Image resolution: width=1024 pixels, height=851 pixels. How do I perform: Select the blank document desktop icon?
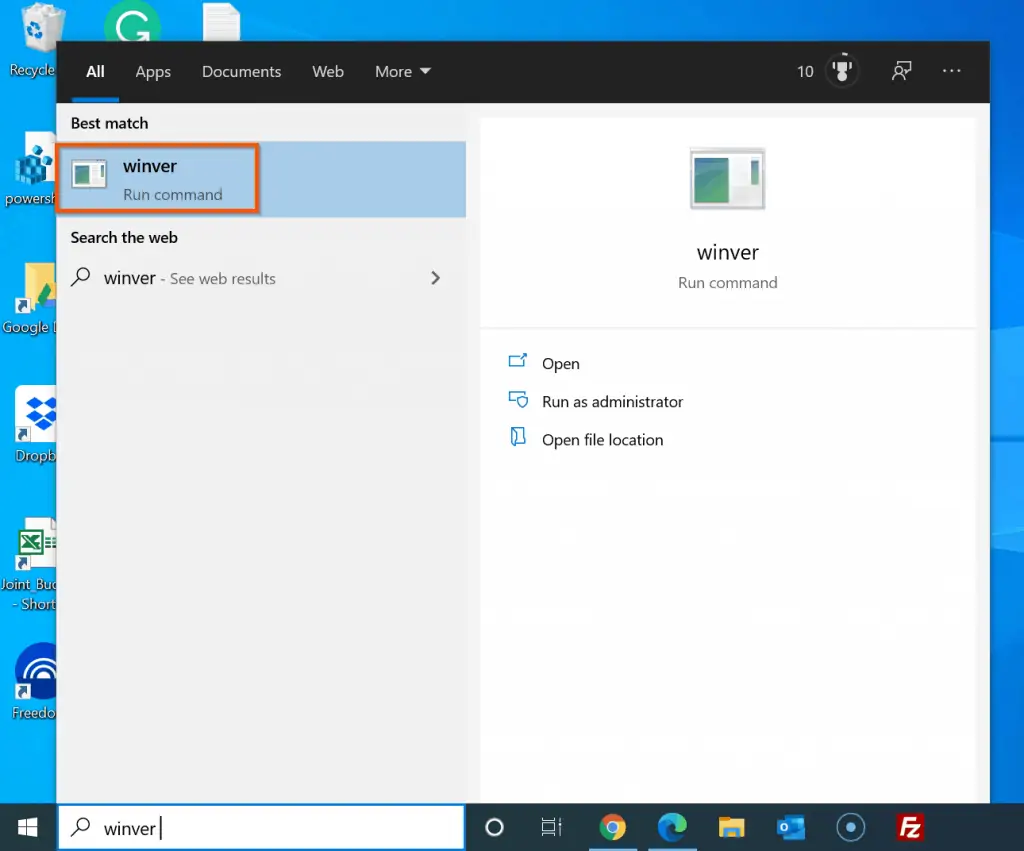[221, 22]
